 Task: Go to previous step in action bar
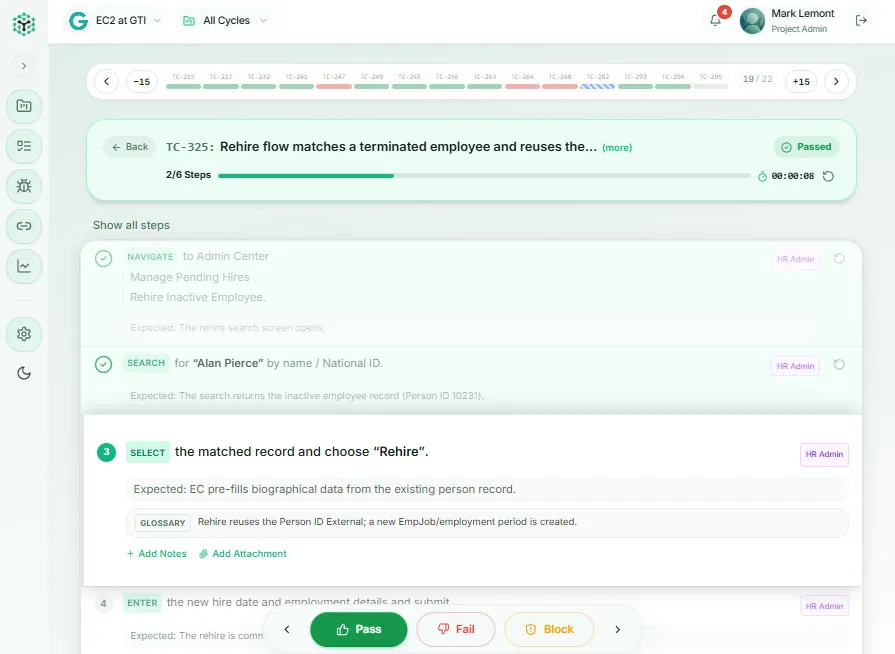(x=287, y=629)
